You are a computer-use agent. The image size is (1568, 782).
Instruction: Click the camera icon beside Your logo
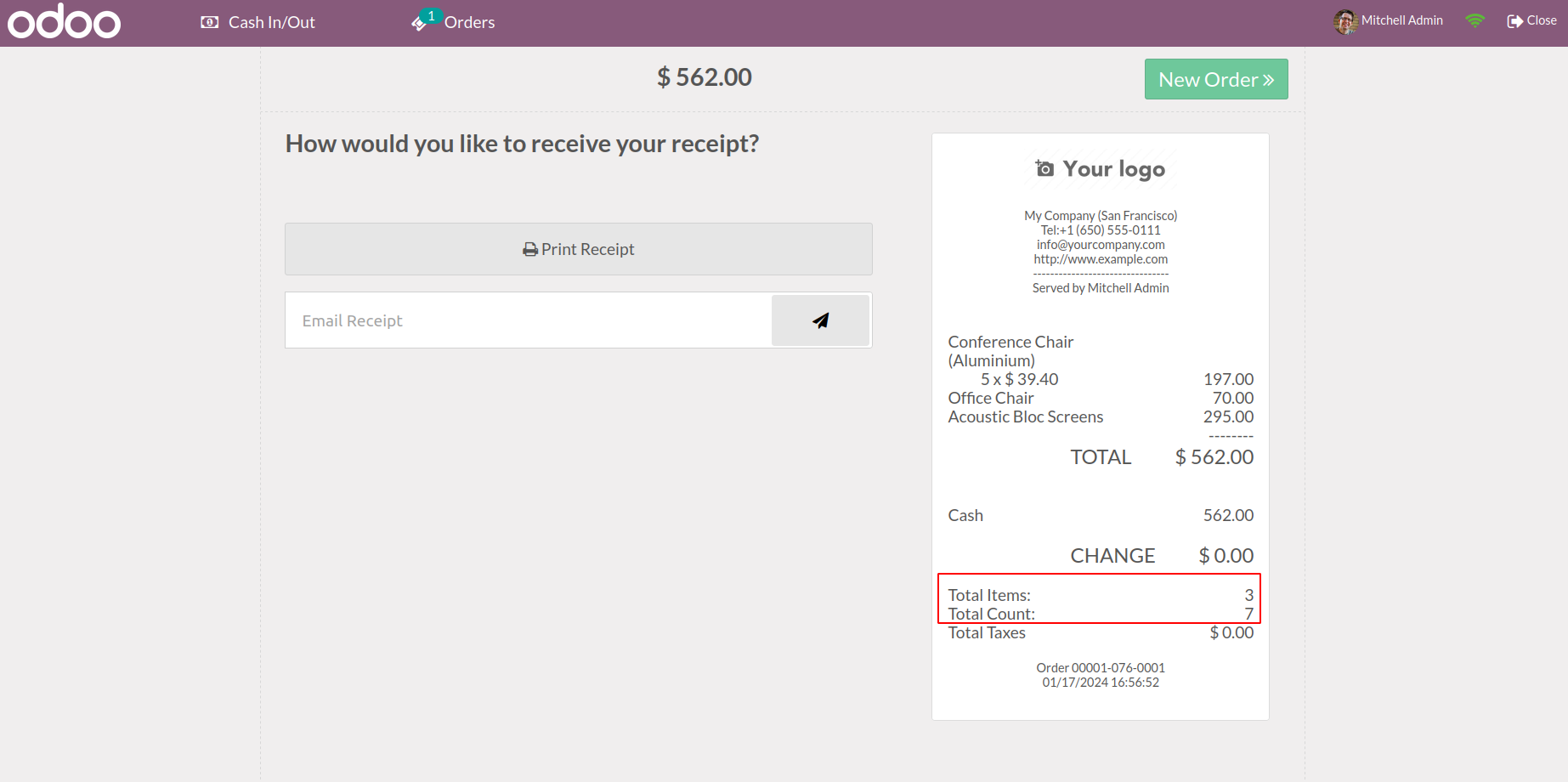coord(1044,168)
